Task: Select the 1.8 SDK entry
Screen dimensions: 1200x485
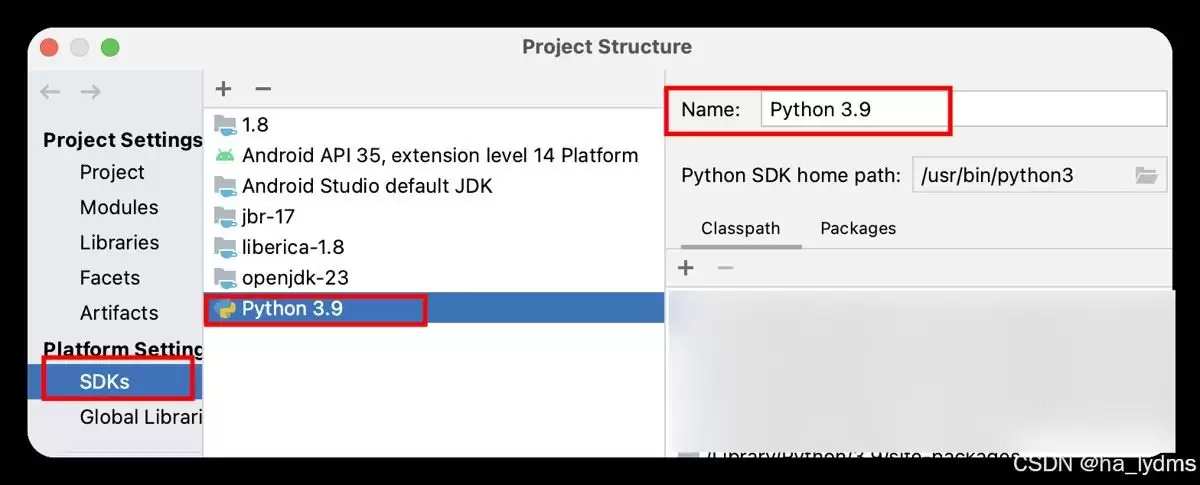Action: (x=434, y=125)
